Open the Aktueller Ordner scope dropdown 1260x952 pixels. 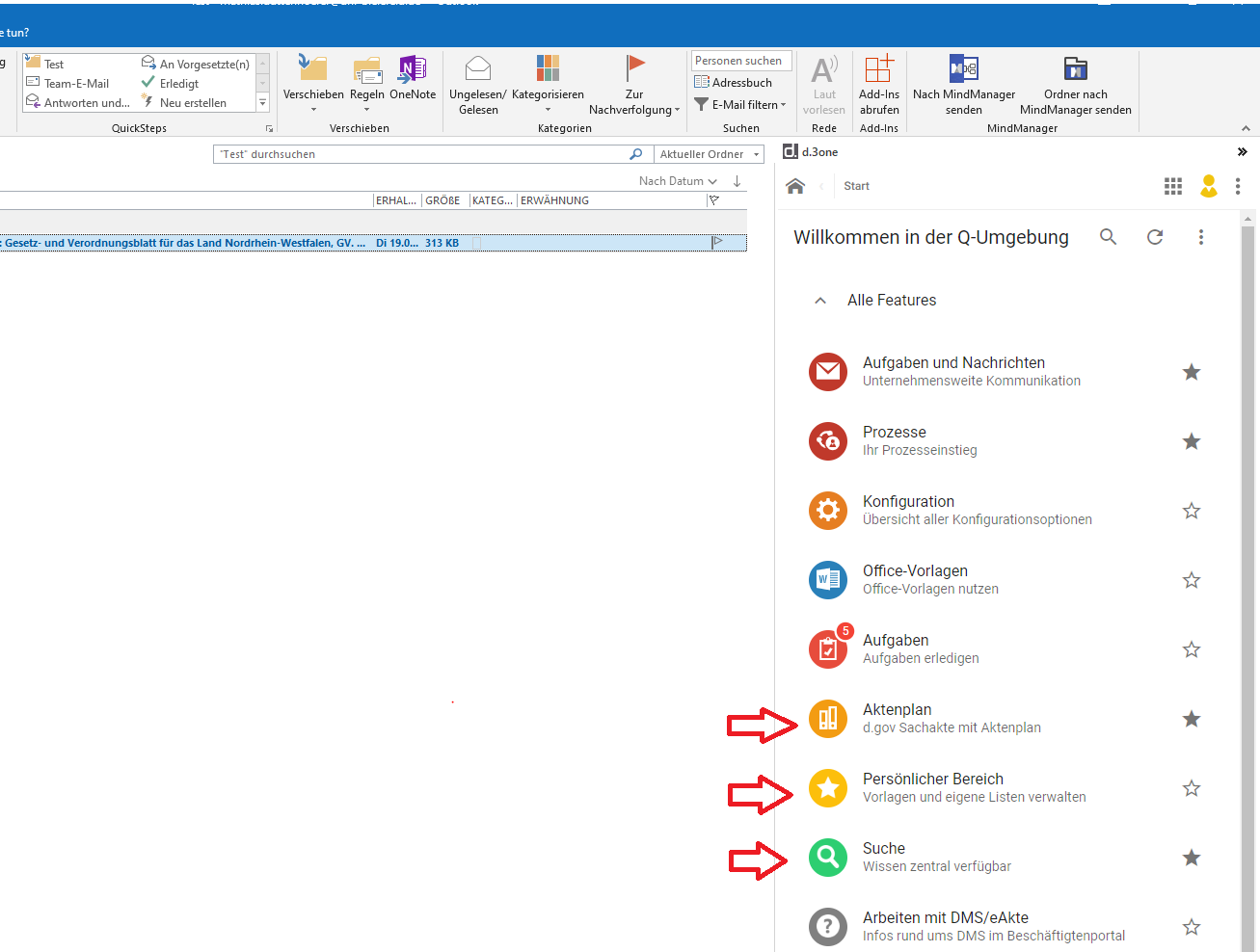click(709, 154)
